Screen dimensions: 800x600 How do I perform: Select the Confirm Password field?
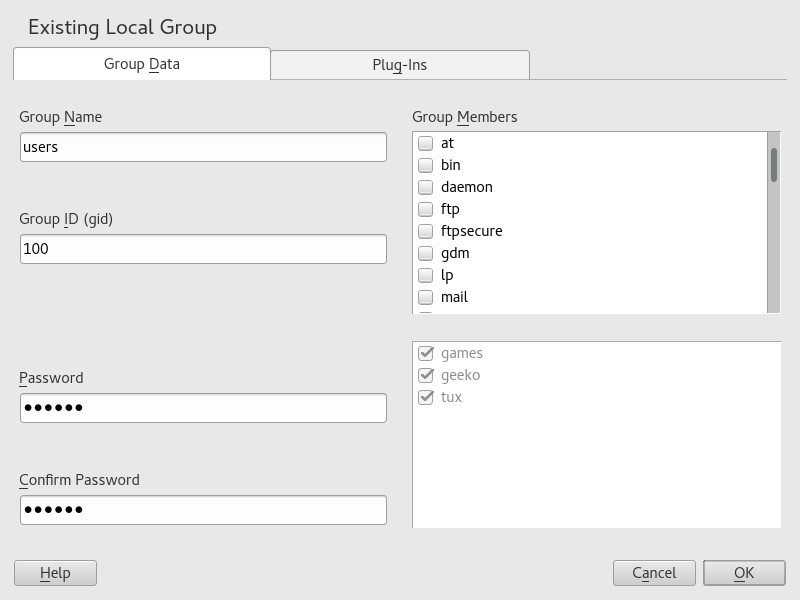203,510
